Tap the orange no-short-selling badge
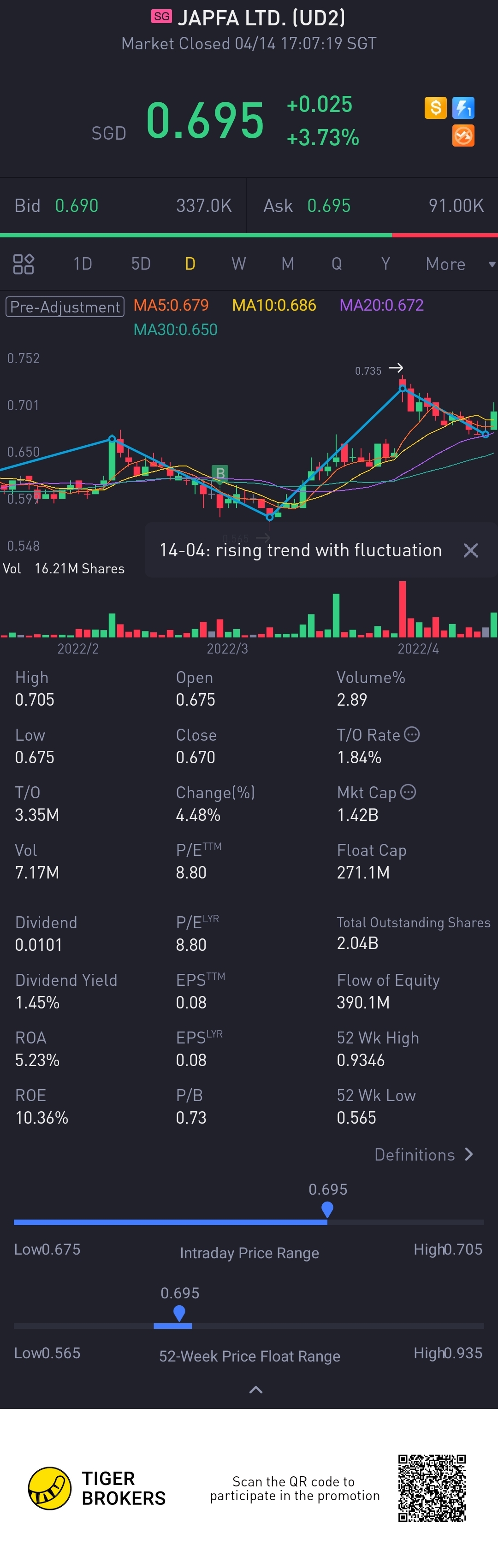The height and width of the screenshot is (1568, 498). pyautogui.click(x=463, y=136)
